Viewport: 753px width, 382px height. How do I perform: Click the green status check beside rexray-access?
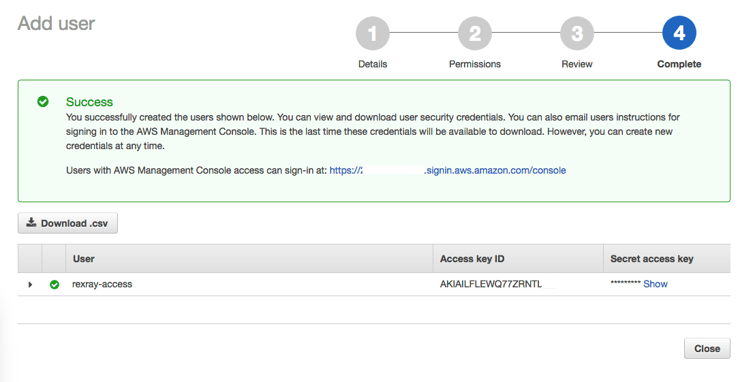click(54, 284)
